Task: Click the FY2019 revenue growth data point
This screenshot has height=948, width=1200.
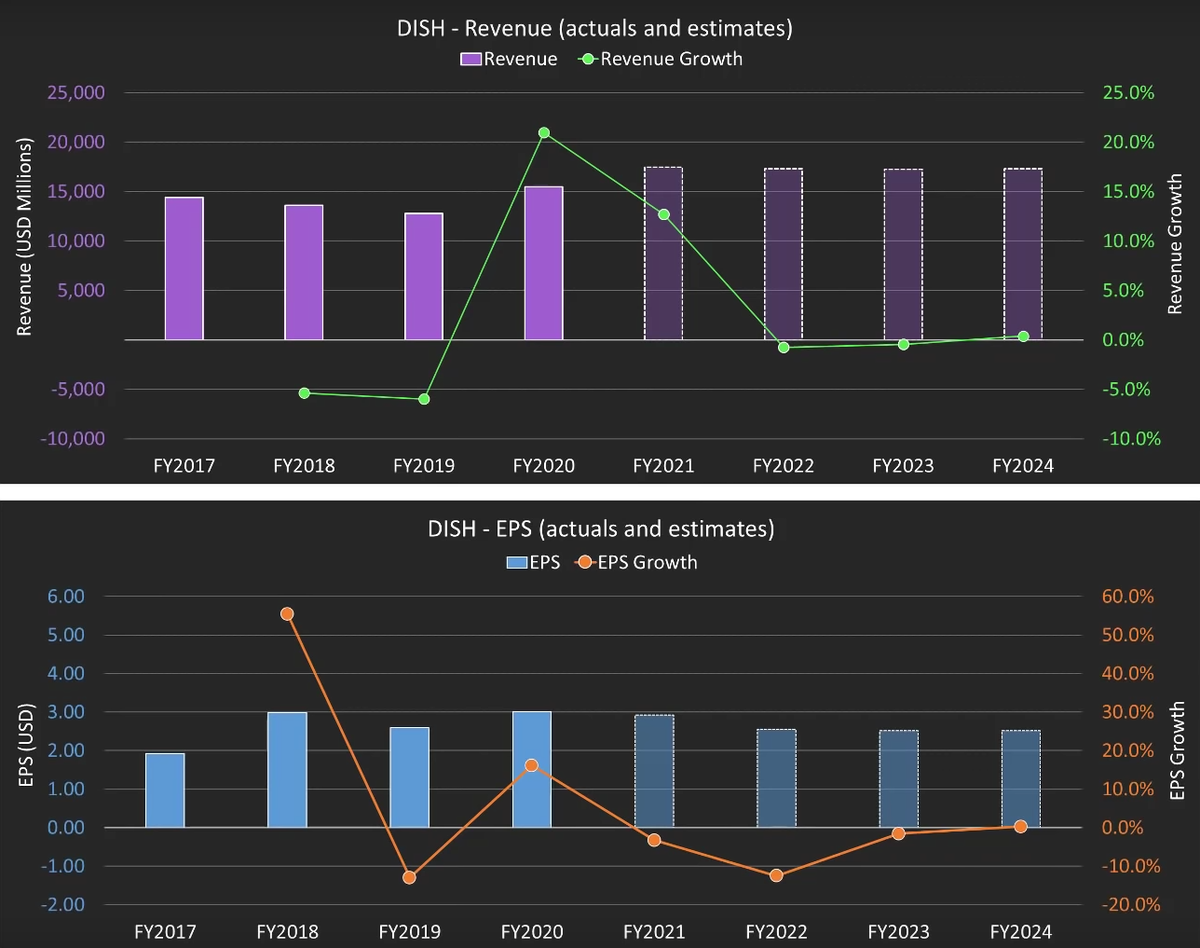Action: pyautogui.click(x=424, y=399)
